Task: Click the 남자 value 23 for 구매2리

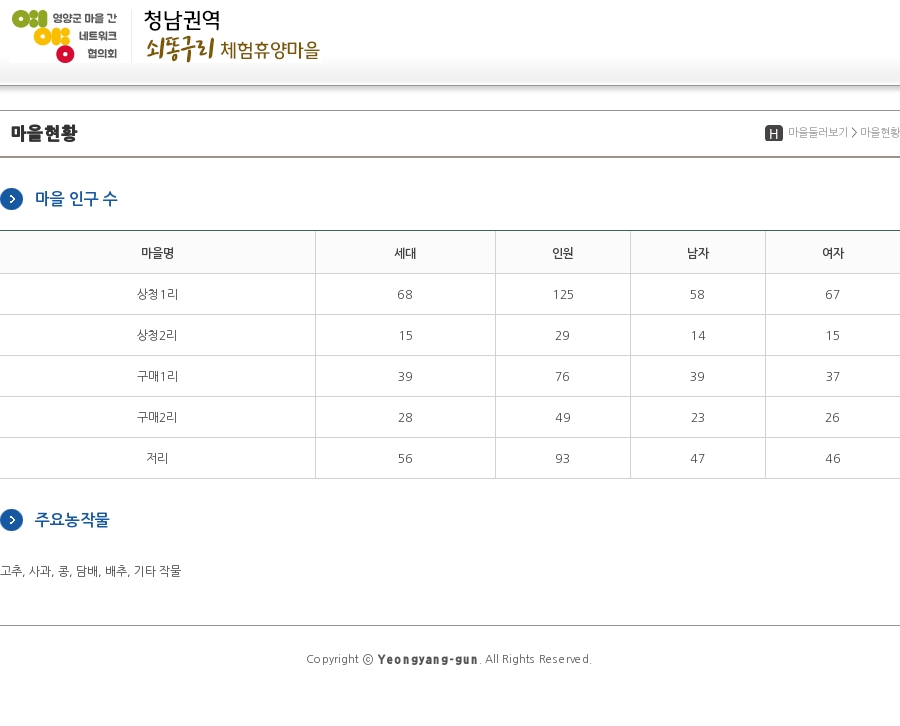Action: 697,417
